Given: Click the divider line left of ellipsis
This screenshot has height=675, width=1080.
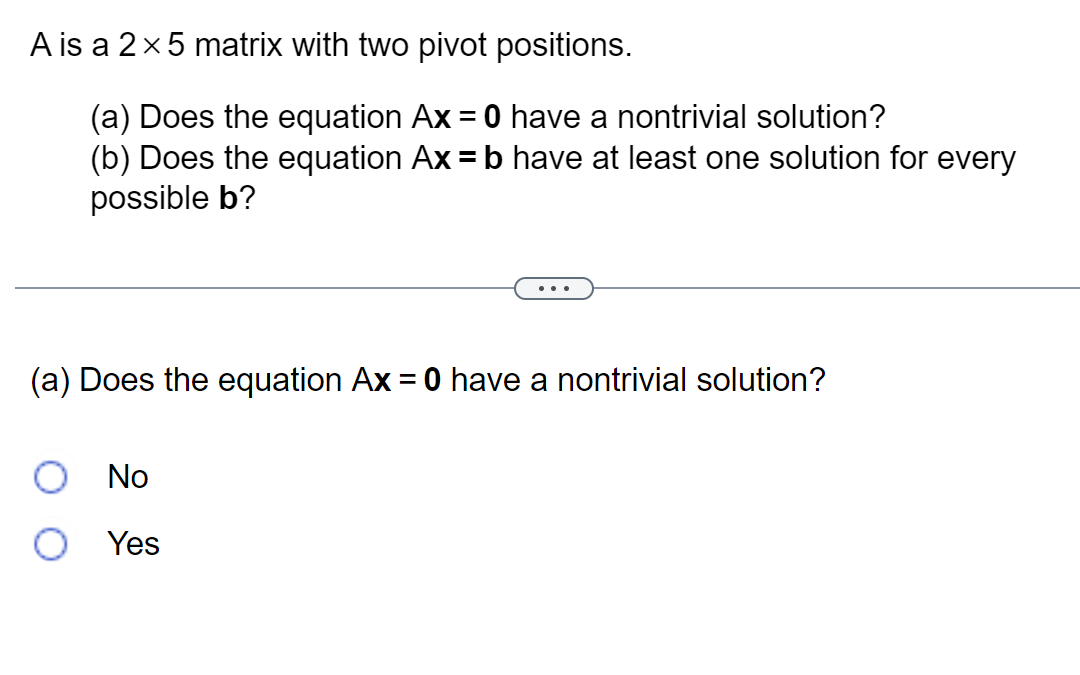Looking at the screenshot, I should coord(264,288).
